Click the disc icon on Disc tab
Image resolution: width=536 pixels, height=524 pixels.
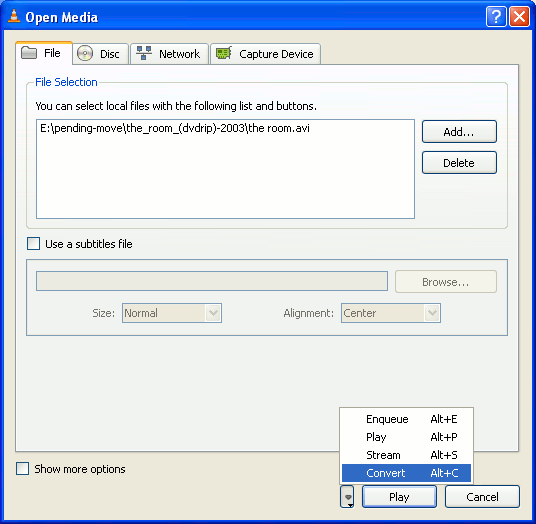pyautogui.click(x=85, y=54)
